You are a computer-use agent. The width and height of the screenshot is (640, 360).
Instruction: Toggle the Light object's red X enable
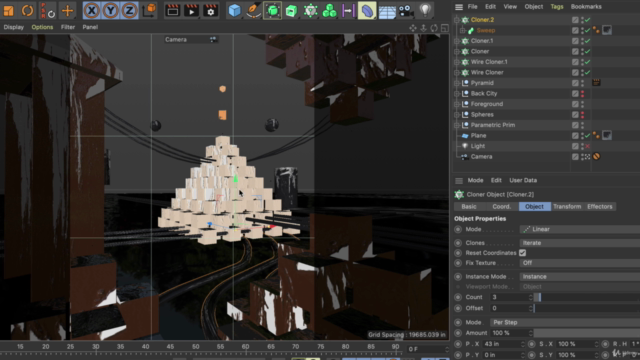click(x=588, y=146)
